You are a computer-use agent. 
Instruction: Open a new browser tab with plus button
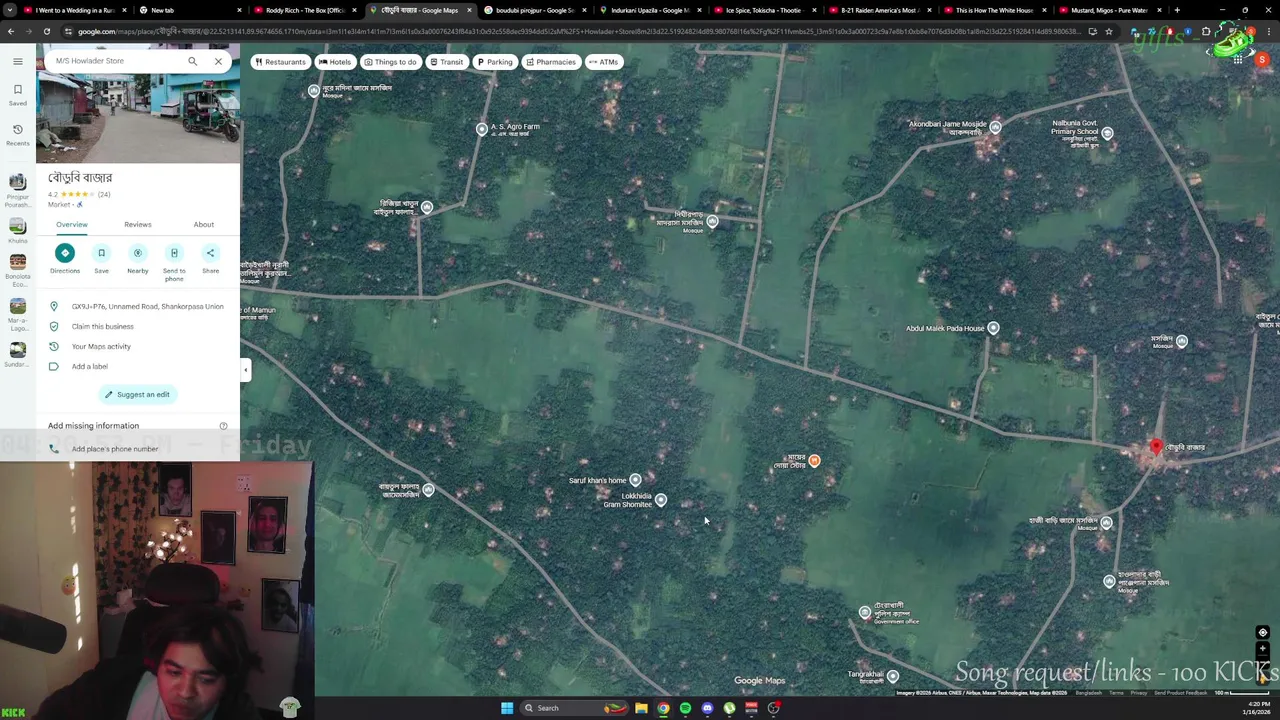(1177, 10)
